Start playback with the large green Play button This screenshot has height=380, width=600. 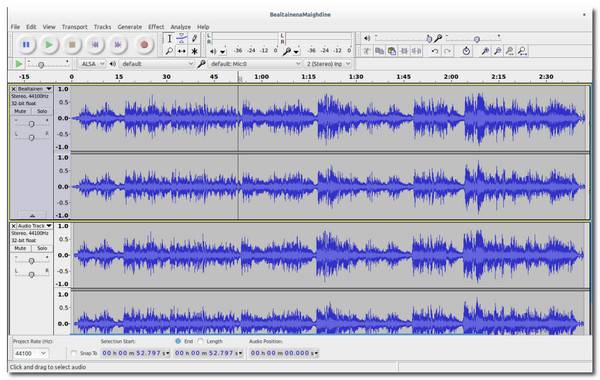pos(49,45)
